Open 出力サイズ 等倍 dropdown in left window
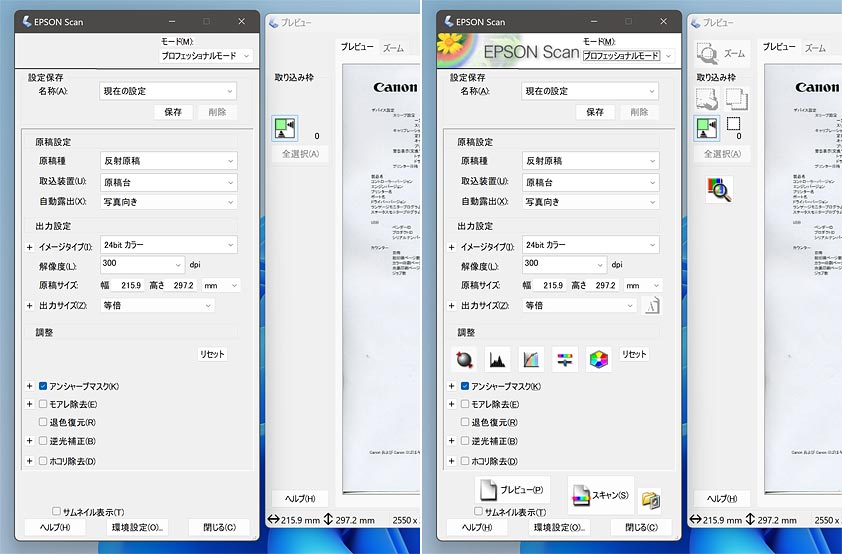 point(157,305)
